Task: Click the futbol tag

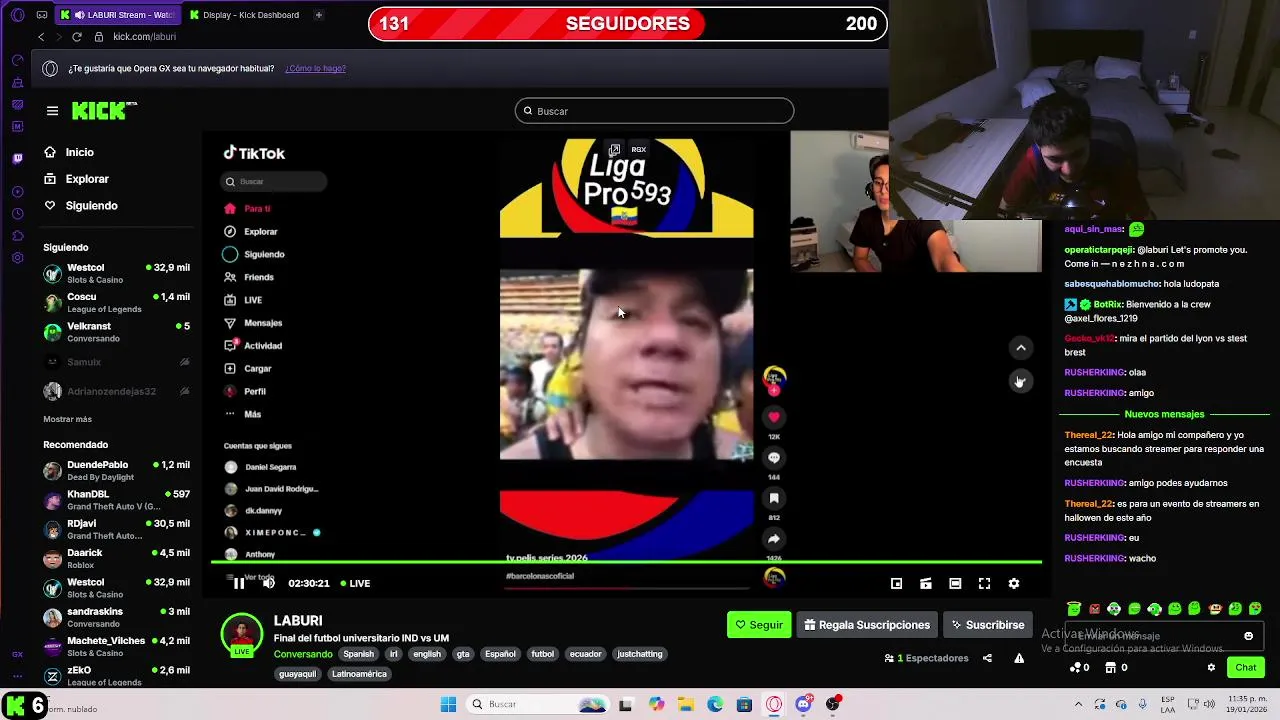Action: point(542,654)
